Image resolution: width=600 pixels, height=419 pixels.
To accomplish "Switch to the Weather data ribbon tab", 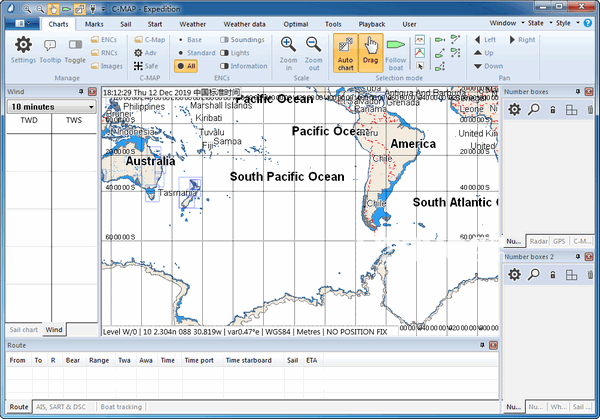I will click(244, 24).
